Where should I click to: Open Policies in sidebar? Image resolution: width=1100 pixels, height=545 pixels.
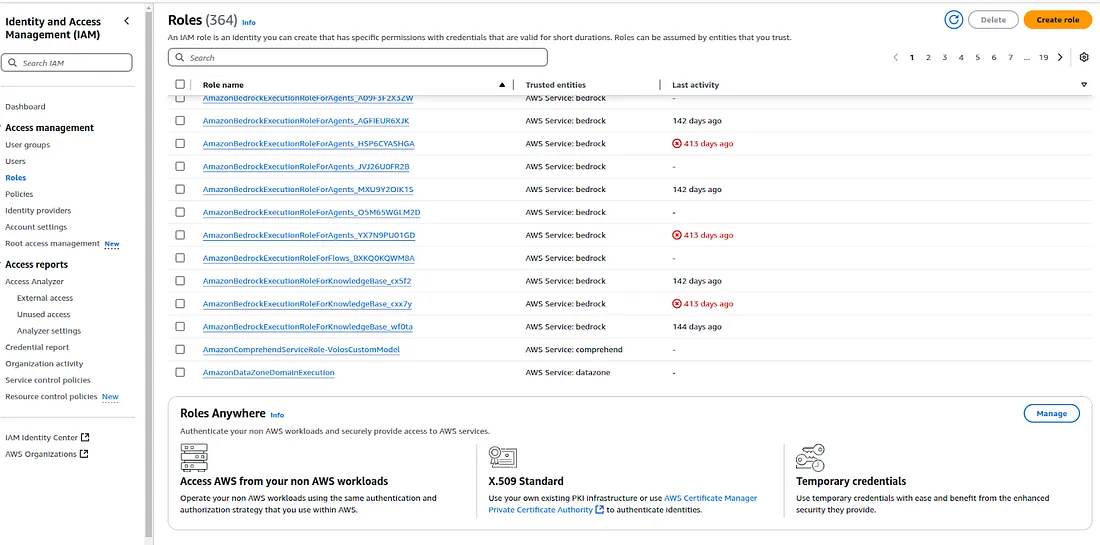[x=19, y=194]
